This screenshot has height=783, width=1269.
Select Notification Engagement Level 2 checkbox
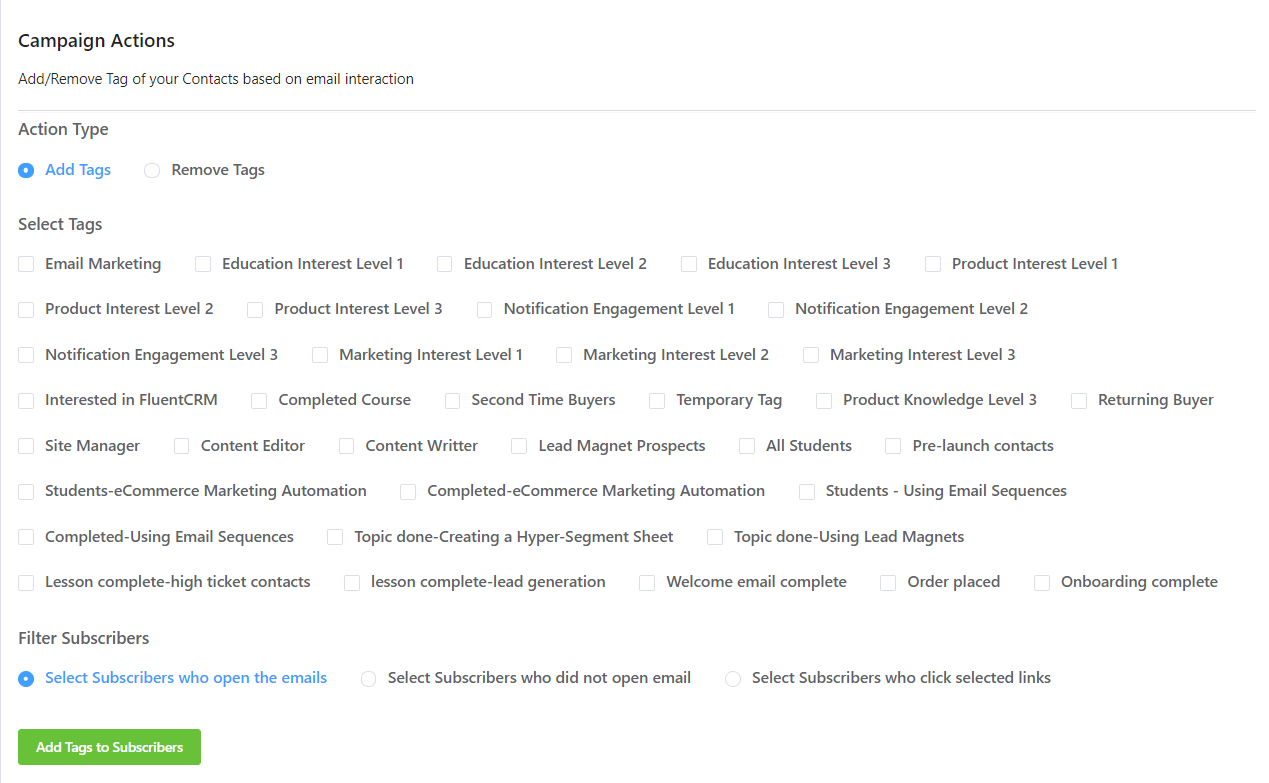pyautogui.click(x=776, y=310)
